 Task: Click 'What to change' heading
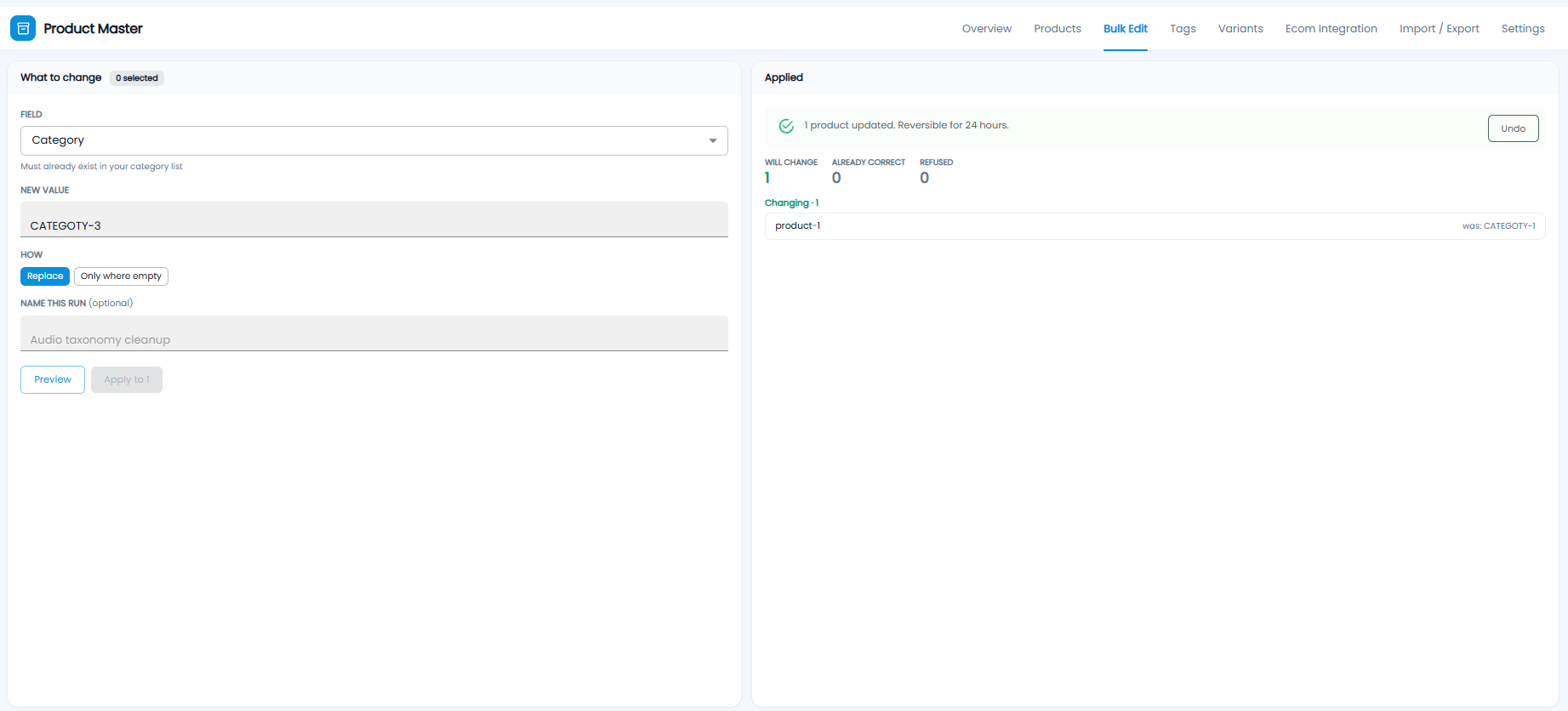coord(61,77)
